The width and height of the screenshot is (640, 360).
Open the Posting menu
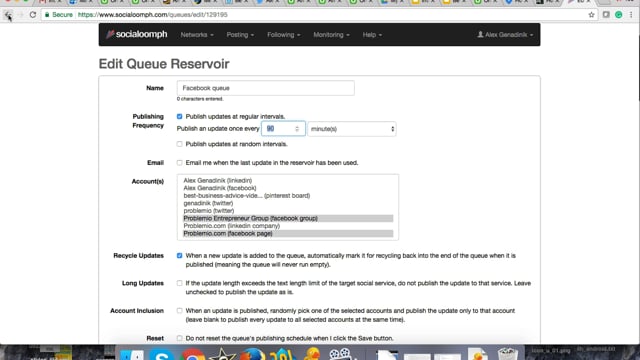(x=240, y=35)
